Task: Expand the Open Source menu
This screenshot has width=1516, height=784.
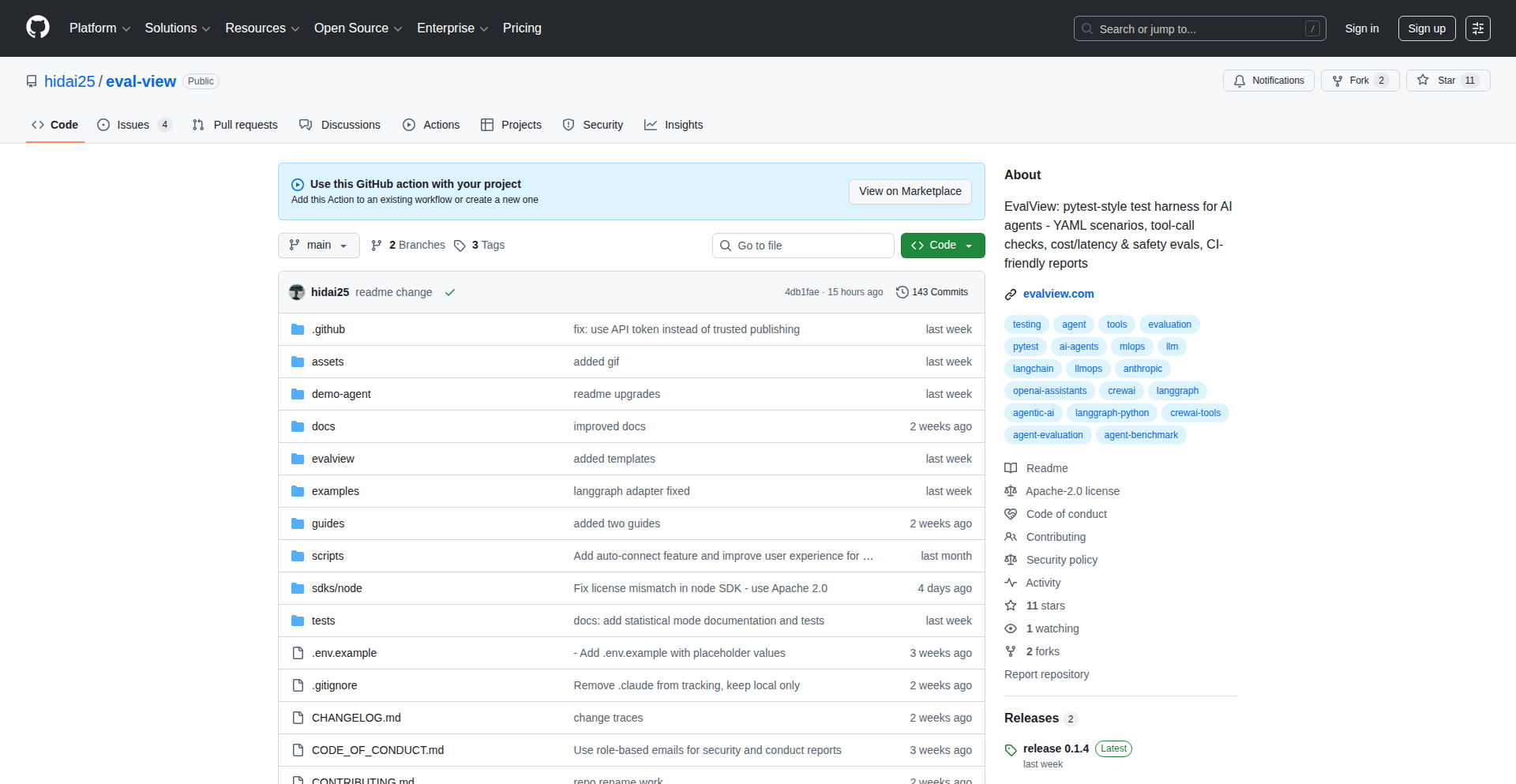Action: 358,28
